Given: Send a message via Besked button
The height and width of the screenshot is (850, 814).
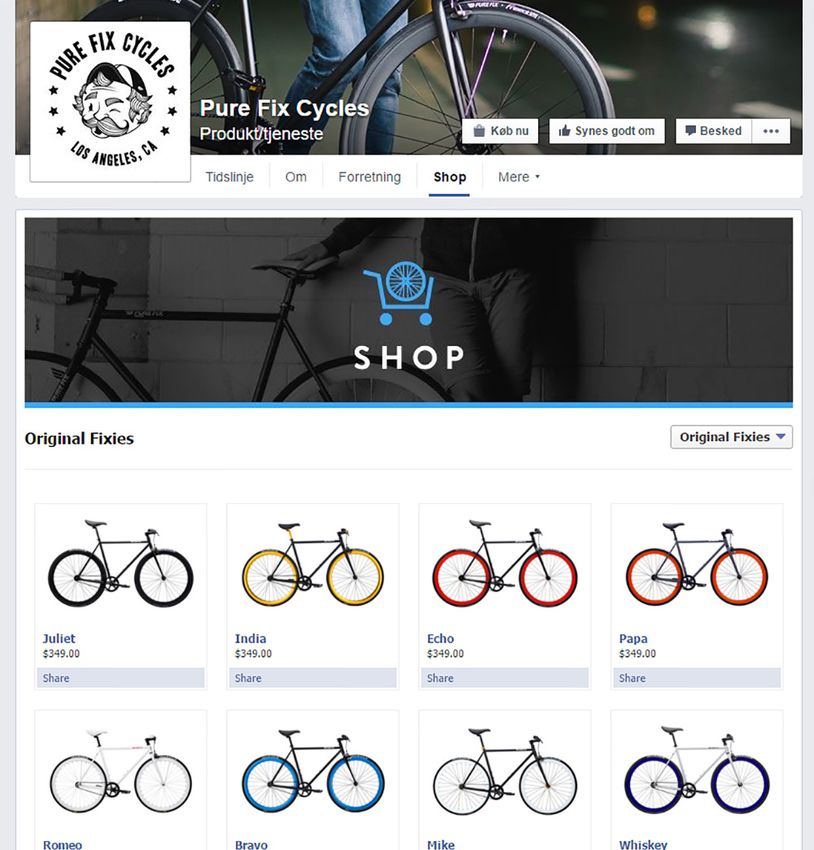Looking at the screenshot, I should click(x=714, y=131).
